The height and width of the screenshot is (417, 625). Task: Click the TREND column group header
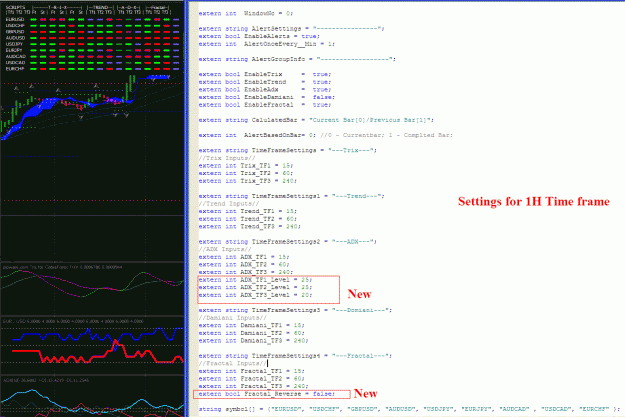click(x=100, y=8)
